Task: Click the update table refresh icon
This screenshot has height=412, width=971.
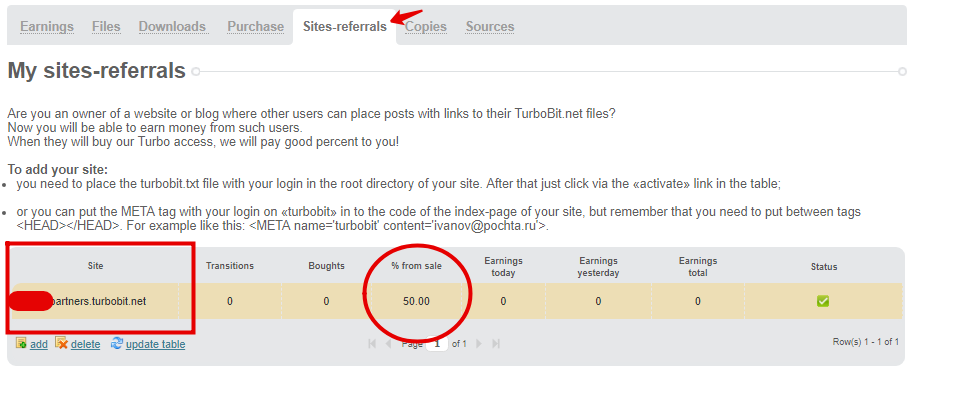Action: coord(117,343)
